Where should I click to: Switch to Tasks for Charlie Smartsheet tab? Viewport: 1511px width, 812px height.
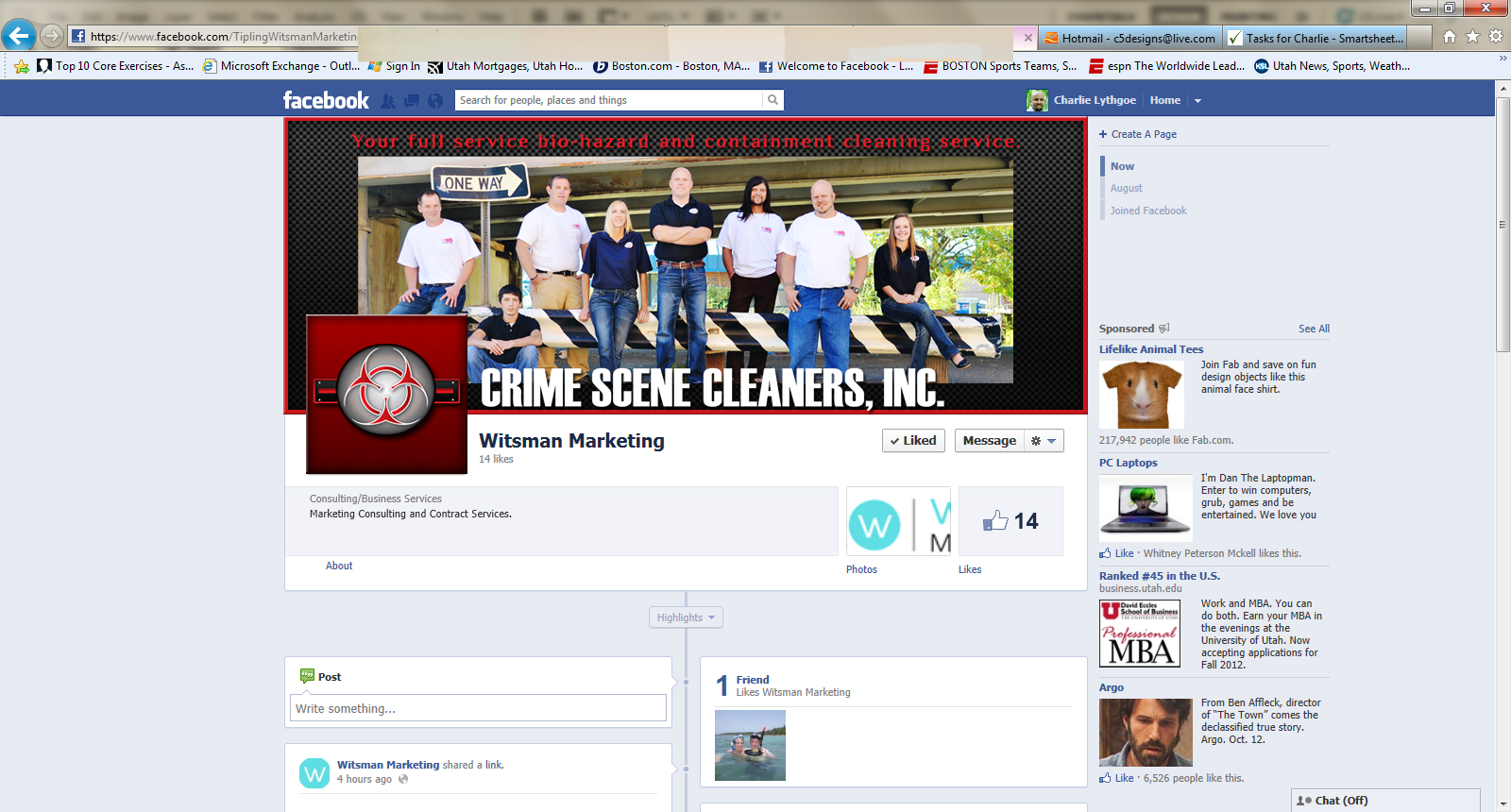[x=1316, y=38]
